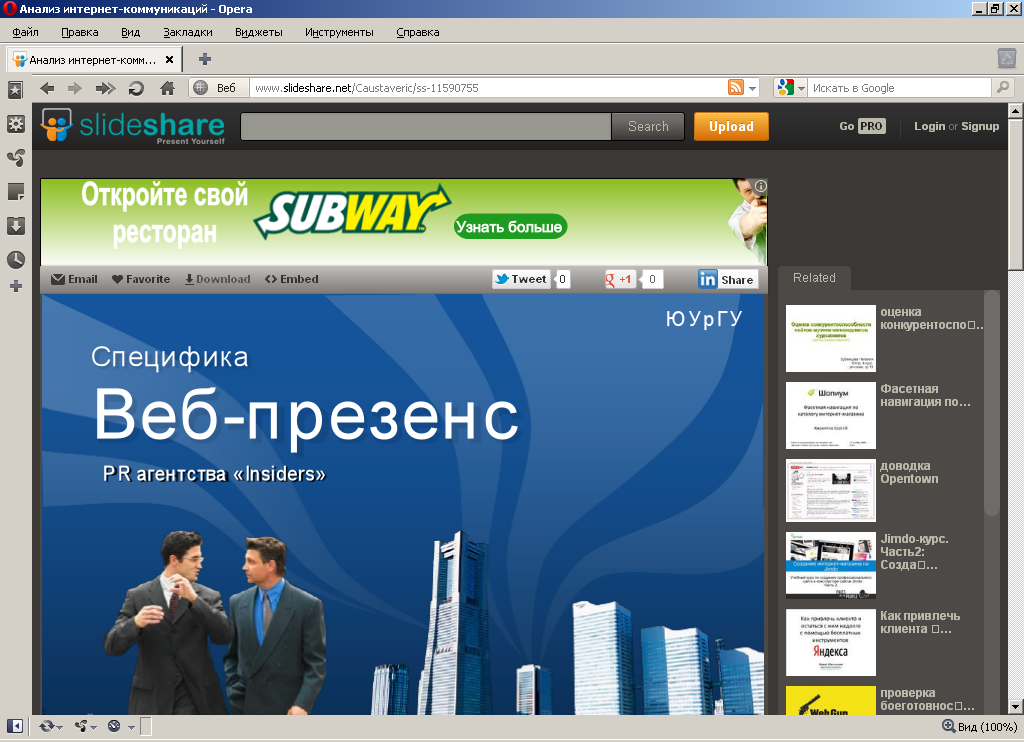Email this presentation
The height and width of the screenshot is (742, 1024).
74,279
